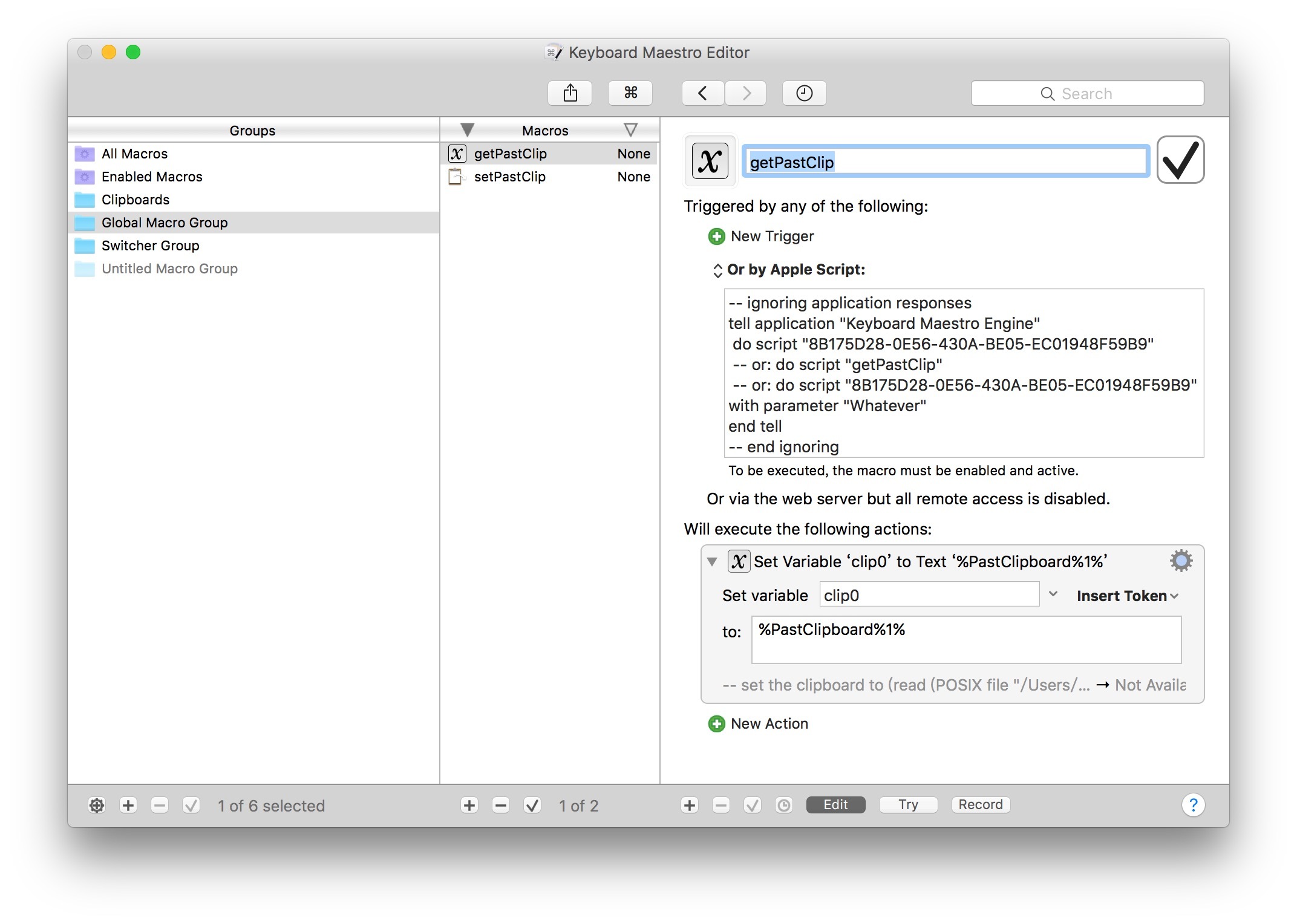Image resolution: width=1297 pixels, height=924 pixels.
Task: Click the Groups column header
Action: point(253,131)
